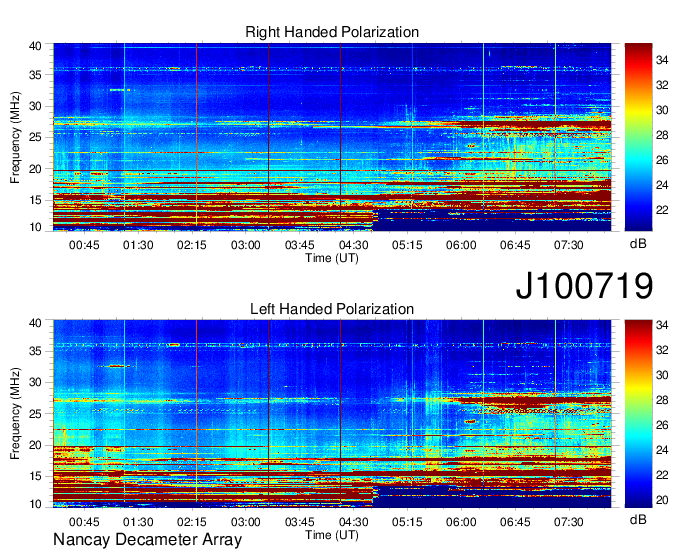Click the 34 dB label on Right Handed color bar
The height and width of the screenshot is (552, 680).
[x=662, y=60]
